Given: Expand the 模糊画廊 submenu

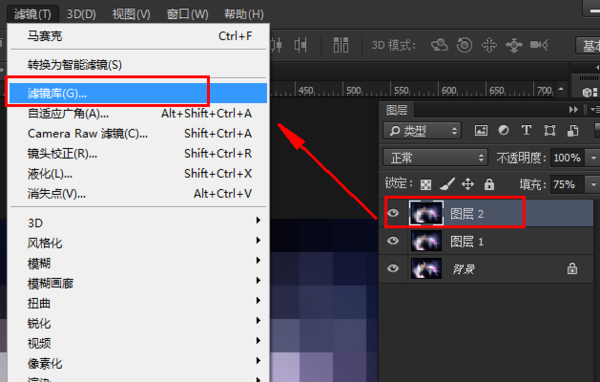Looking at the screenshot, I should coord(139,283).
